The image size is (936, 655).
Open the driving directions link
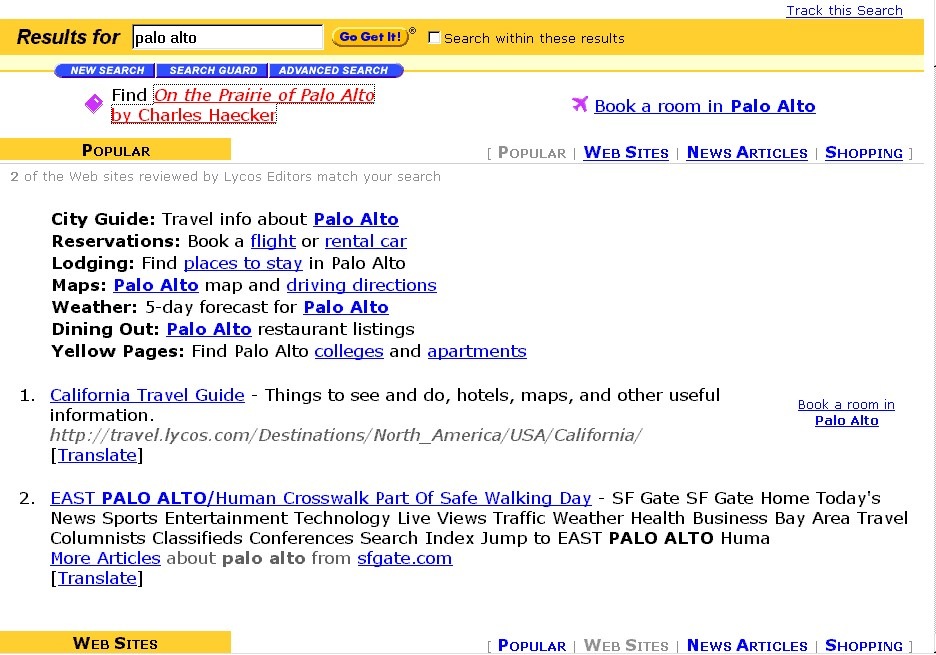click(361, 285)
